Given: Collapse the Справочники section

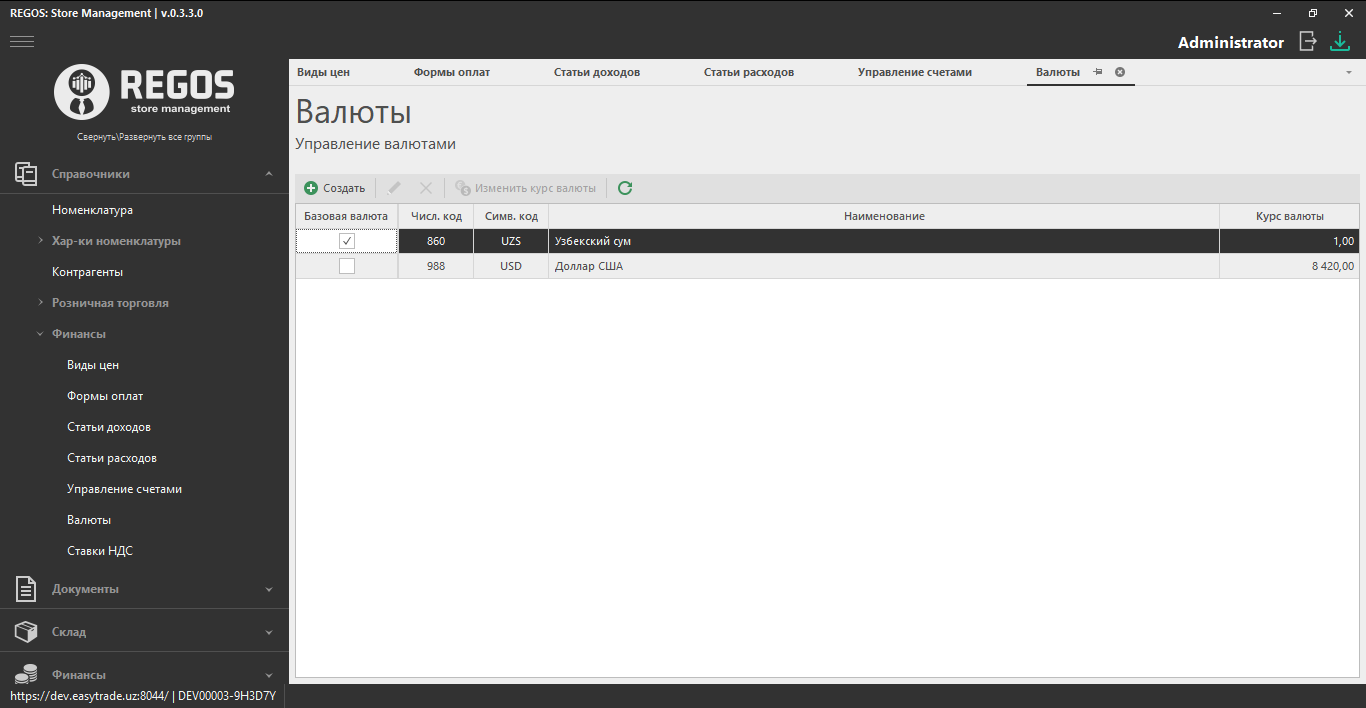Looking at the screenshot, I should pyautogui.click(x=269, y=174).
